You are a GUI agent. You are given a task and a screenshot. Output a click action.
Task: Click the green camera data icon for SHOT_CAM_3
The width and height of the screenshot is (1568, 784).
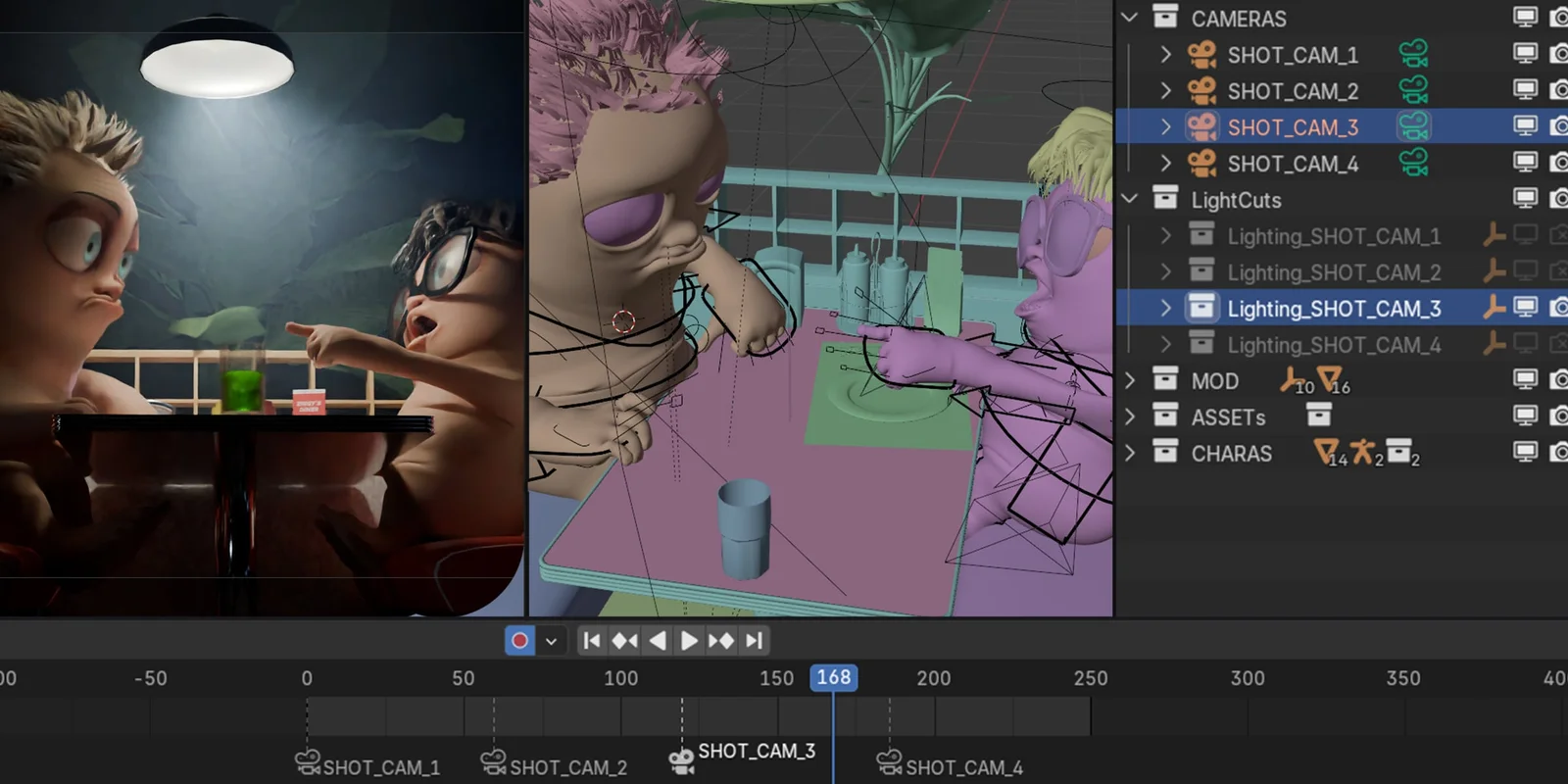click(x=1413, y=126)
